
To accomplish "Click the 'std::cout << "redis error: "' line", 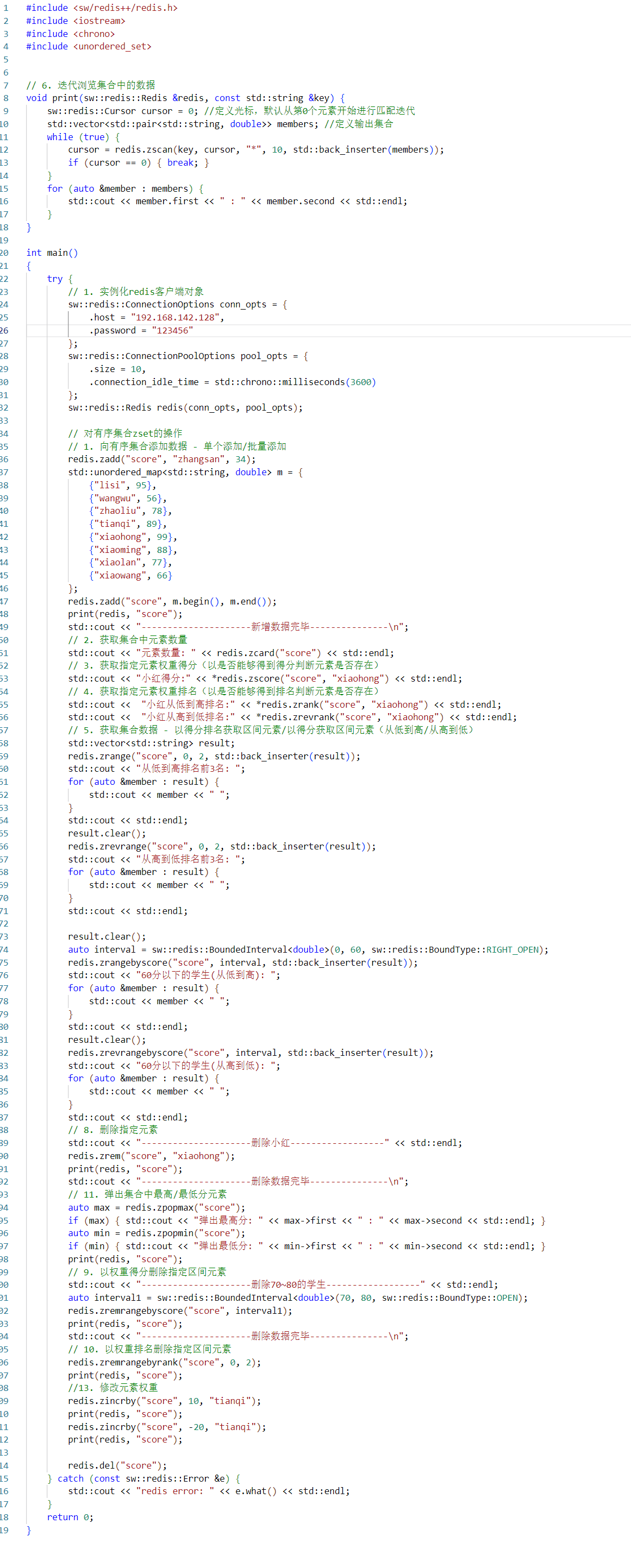I will 209,1491.
